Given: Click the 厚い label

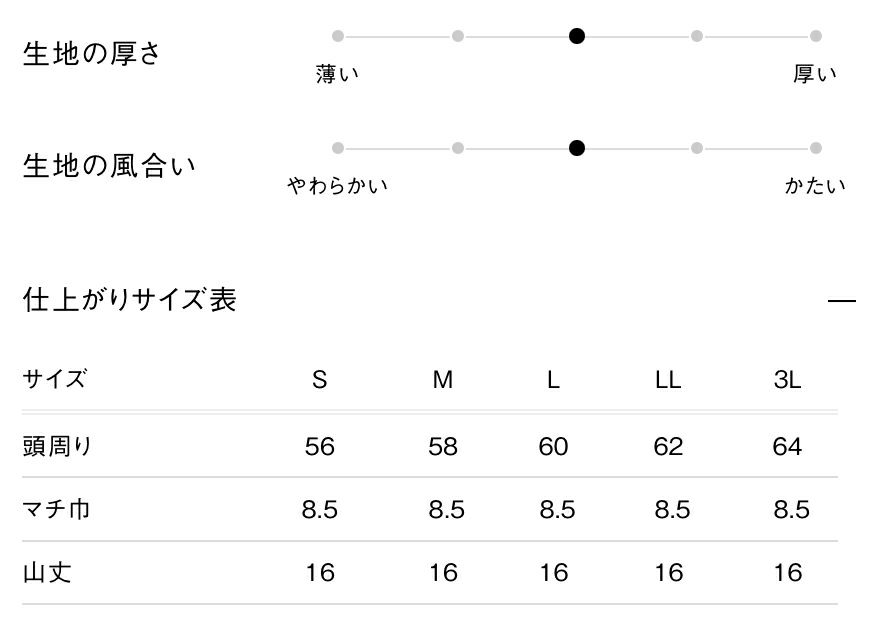Looking at the screenshot, I should tap(815, 74).
